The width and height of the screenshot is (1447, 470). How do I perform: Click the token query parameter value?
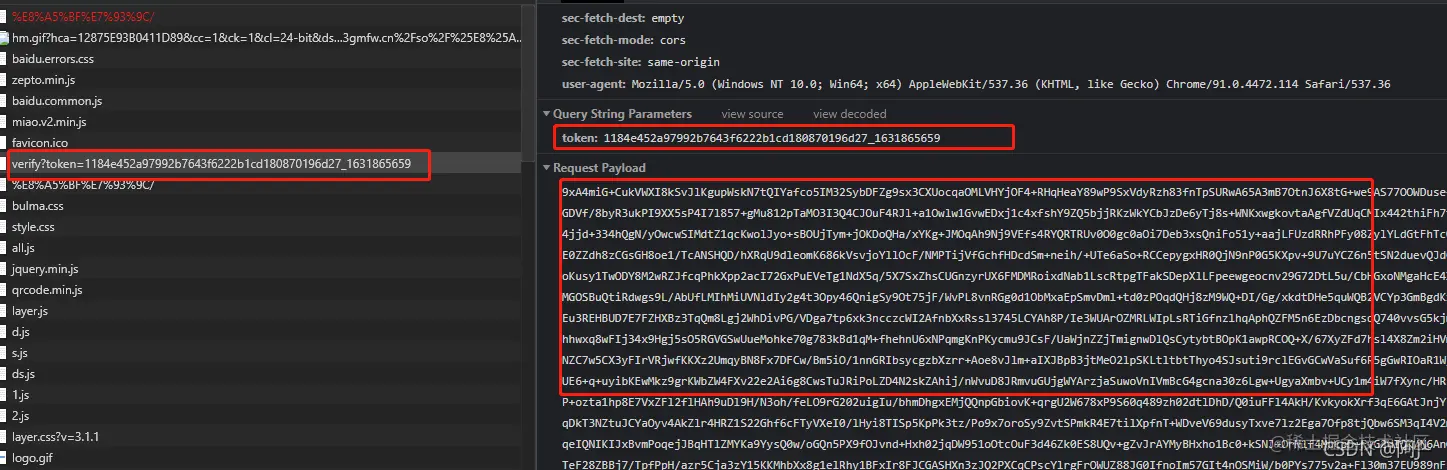770,138
